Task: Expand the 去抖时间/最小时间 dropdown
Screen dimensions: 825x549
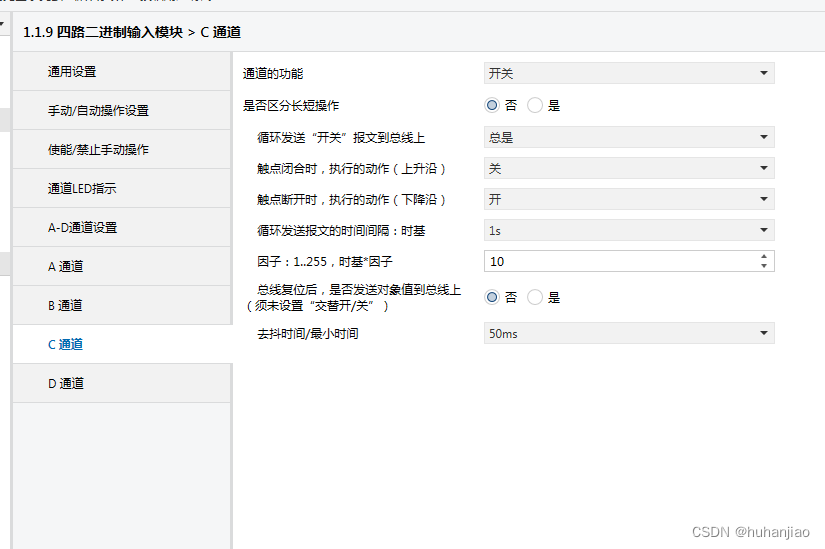Action: coord(629,334)
